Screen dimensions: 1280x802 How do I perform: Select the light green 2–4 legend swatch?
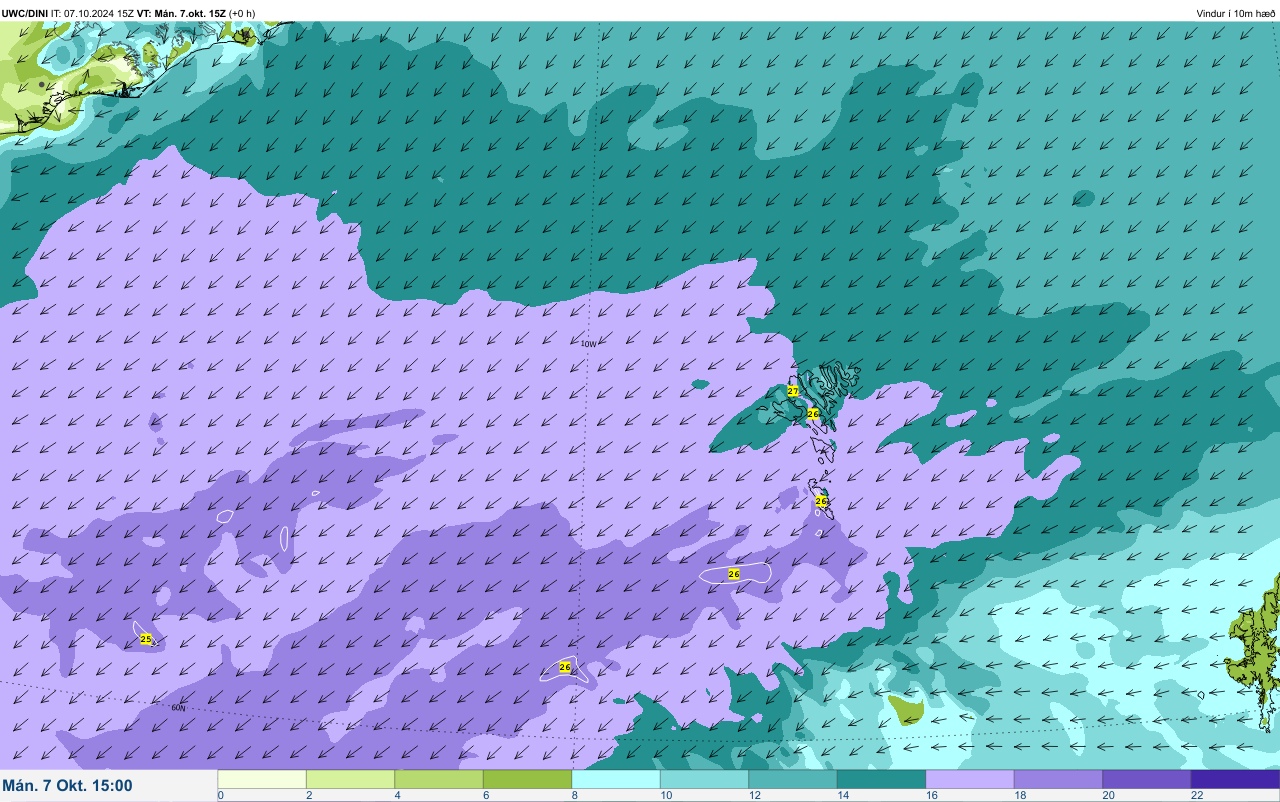tap(350, 779)
